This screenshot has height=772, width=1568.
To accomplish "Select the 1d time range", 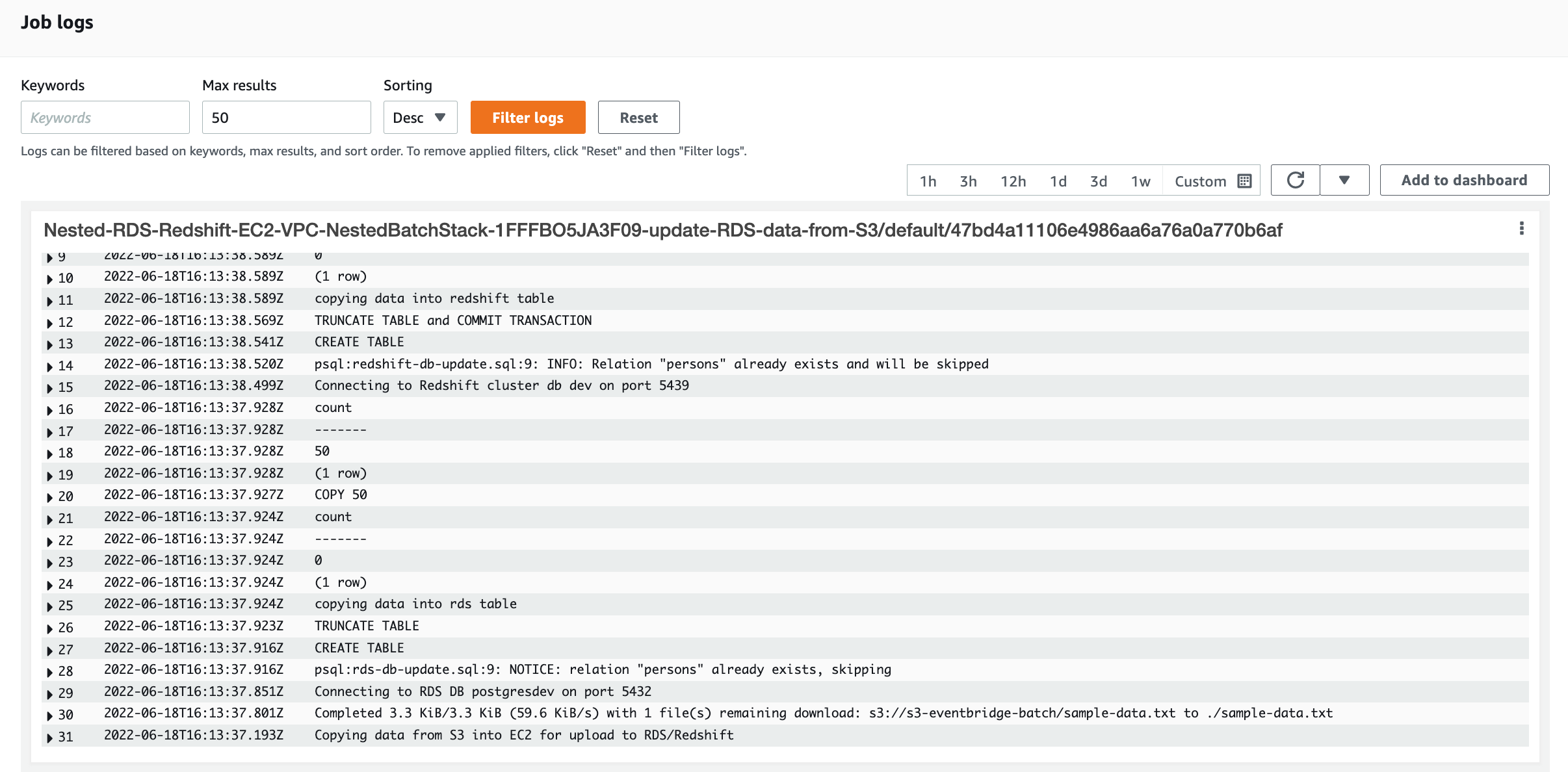I will pyautogui.click(x=1058, y=181).
